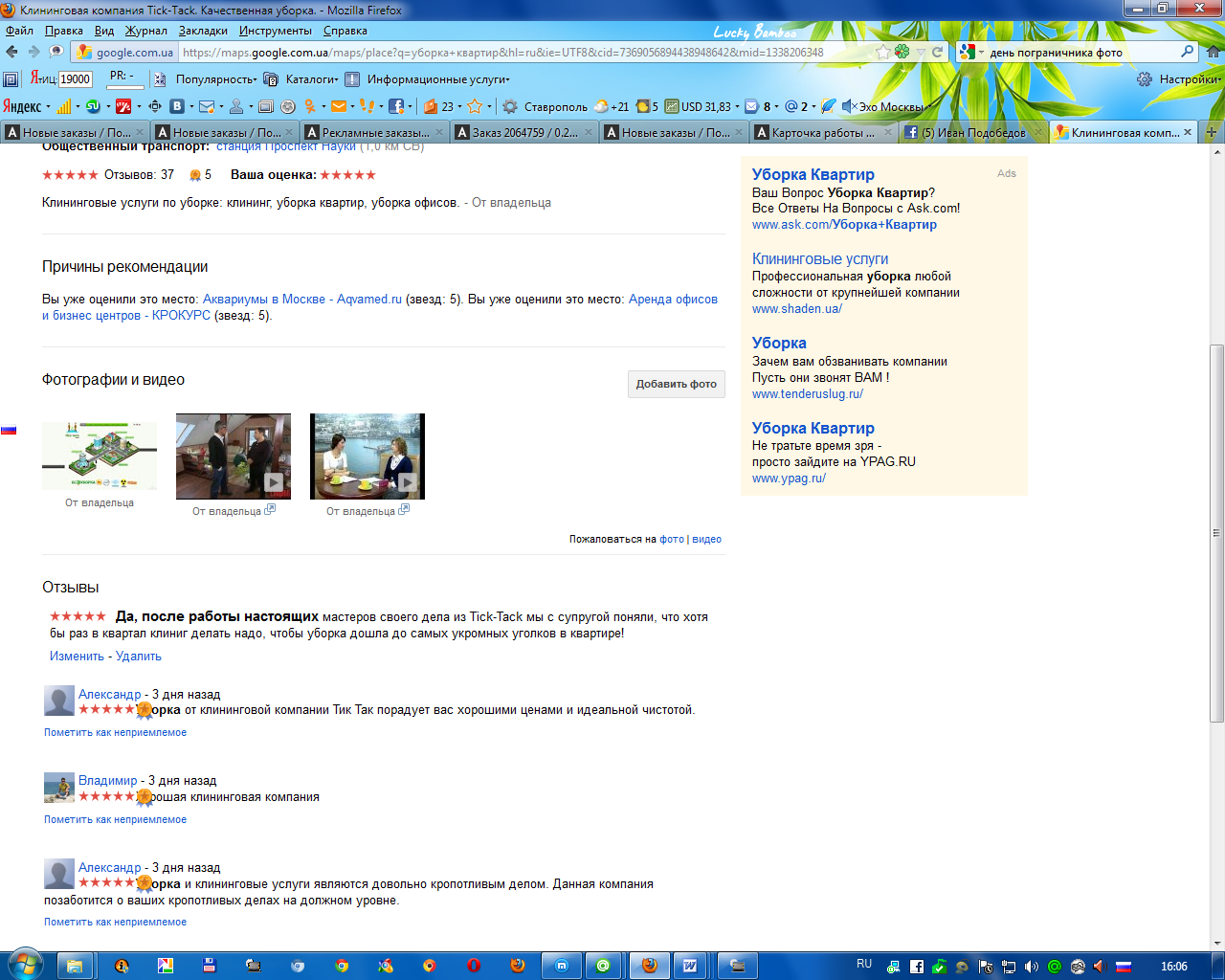The image size is (1225, 980).
Task: Open the map illustration photo thumbnail
Action: [x=100, y=456]
